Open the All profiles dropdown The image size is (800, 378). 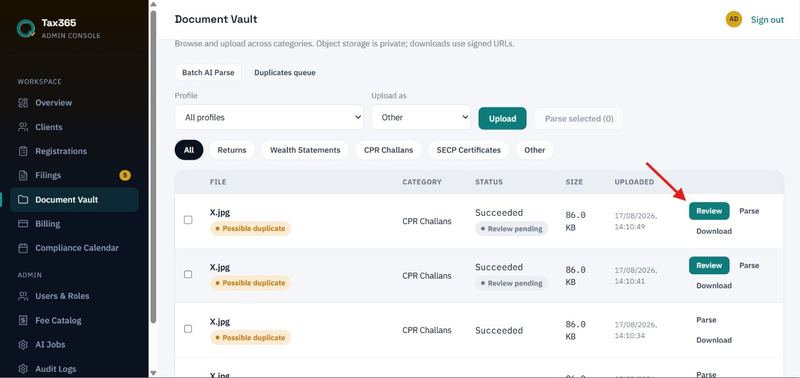point(269,117)
